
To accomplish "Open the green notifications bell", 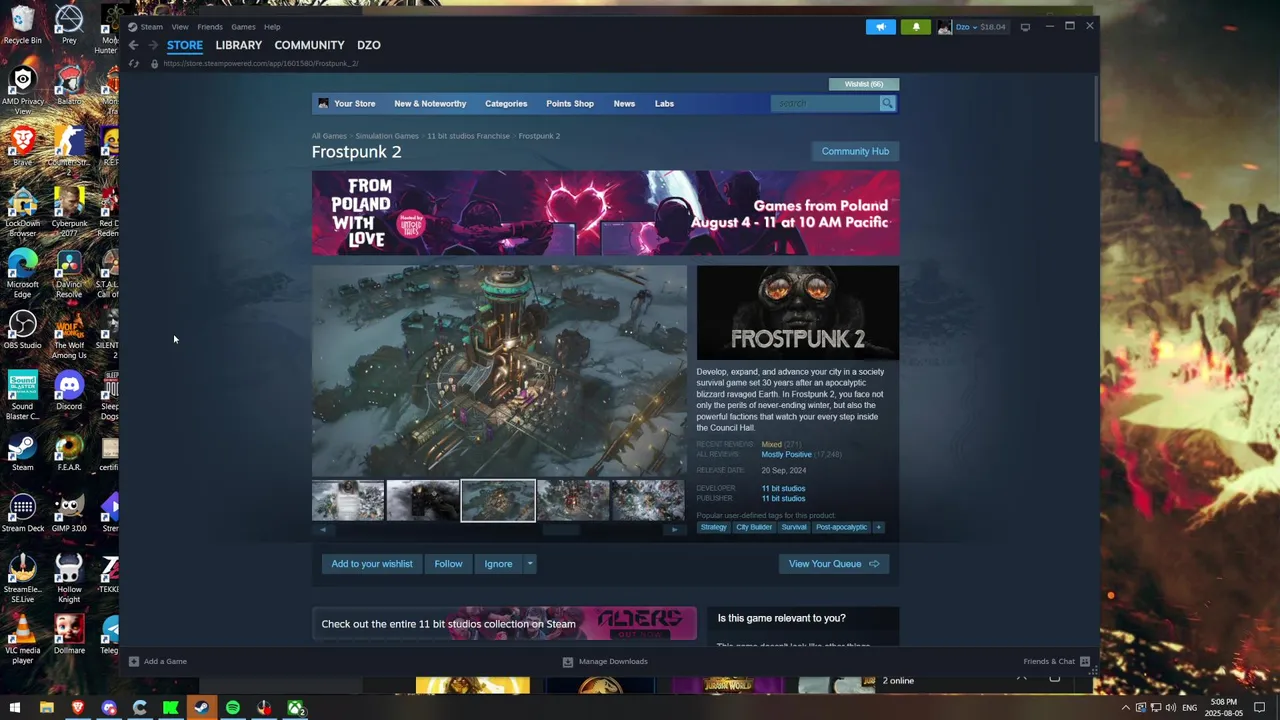I will [916, 27].
